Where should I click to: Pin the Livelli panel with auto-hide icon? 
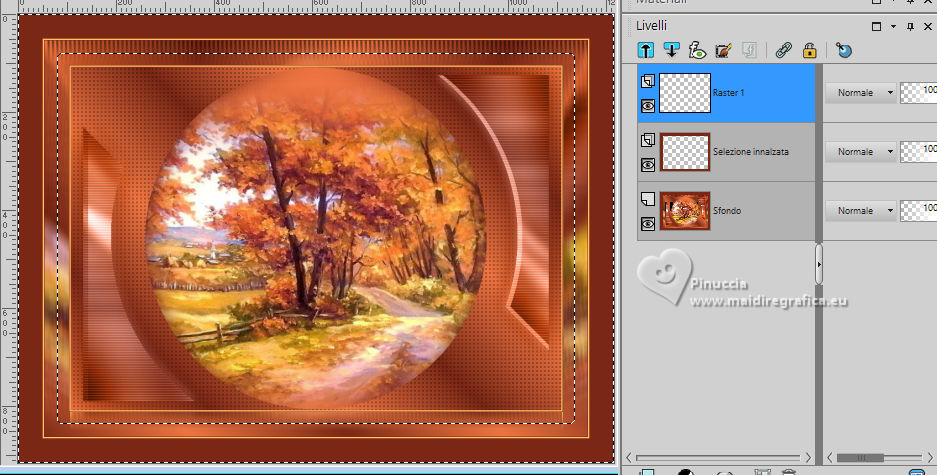point(910,26)
